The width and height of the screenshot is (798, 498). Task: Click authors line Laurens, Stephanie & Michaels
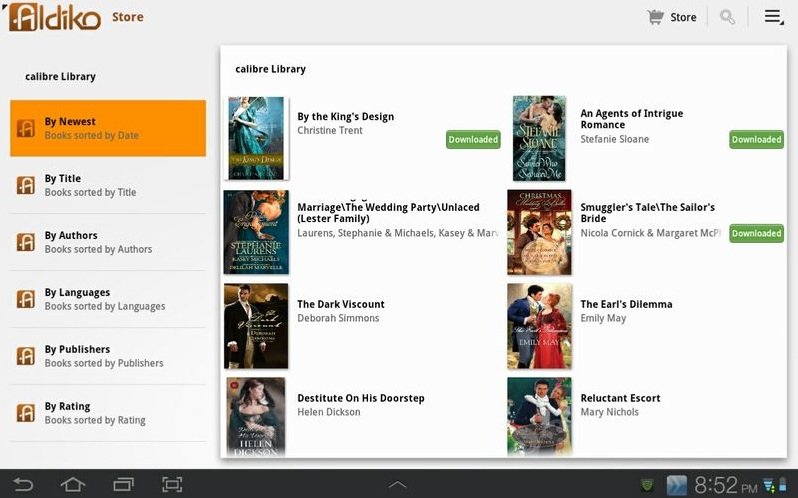397,233
